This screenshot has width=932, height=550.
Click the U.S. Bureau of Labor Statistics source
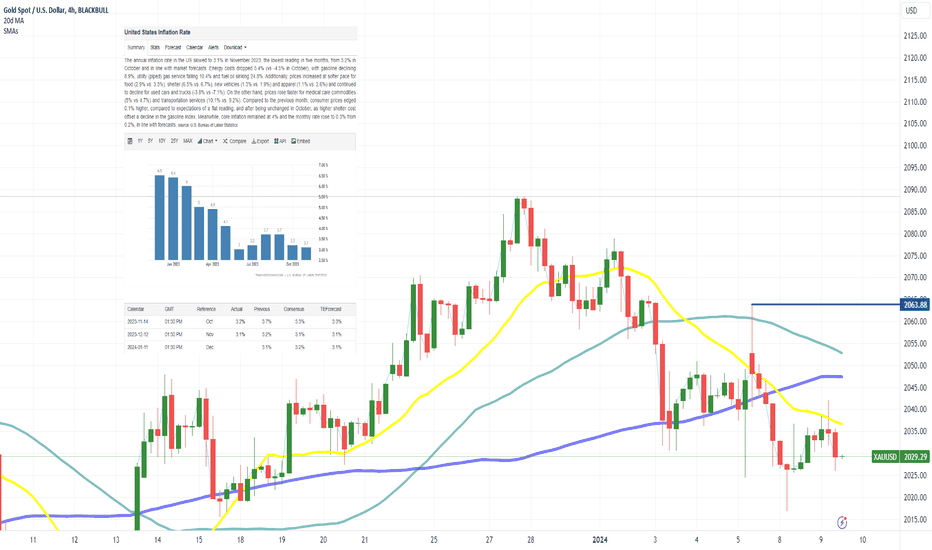coord(213,125)
